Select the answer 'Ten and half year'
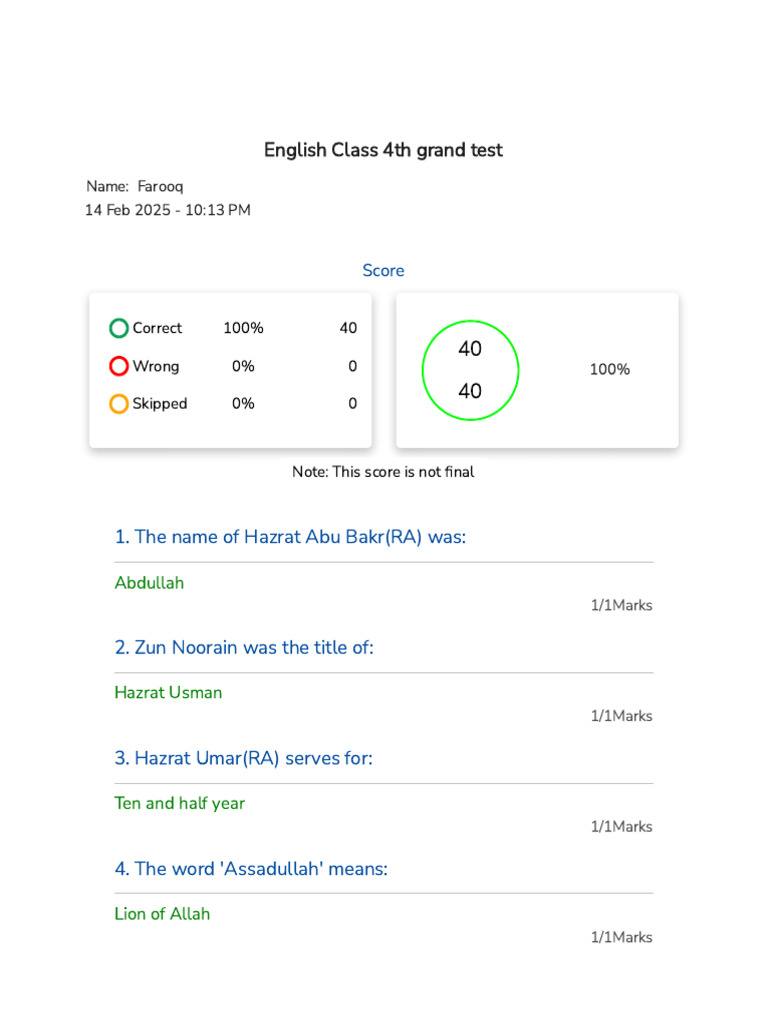Image resolution: width=768 pixels, height=1024 pixels. [x=179, y=803]
